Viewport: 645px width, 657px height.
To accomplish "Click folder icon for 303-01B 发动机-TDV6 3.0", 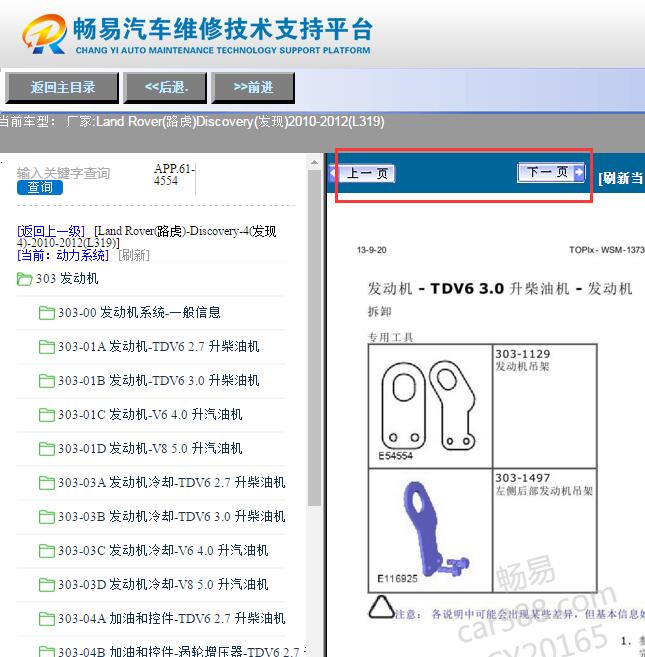I will click(47, 380).
